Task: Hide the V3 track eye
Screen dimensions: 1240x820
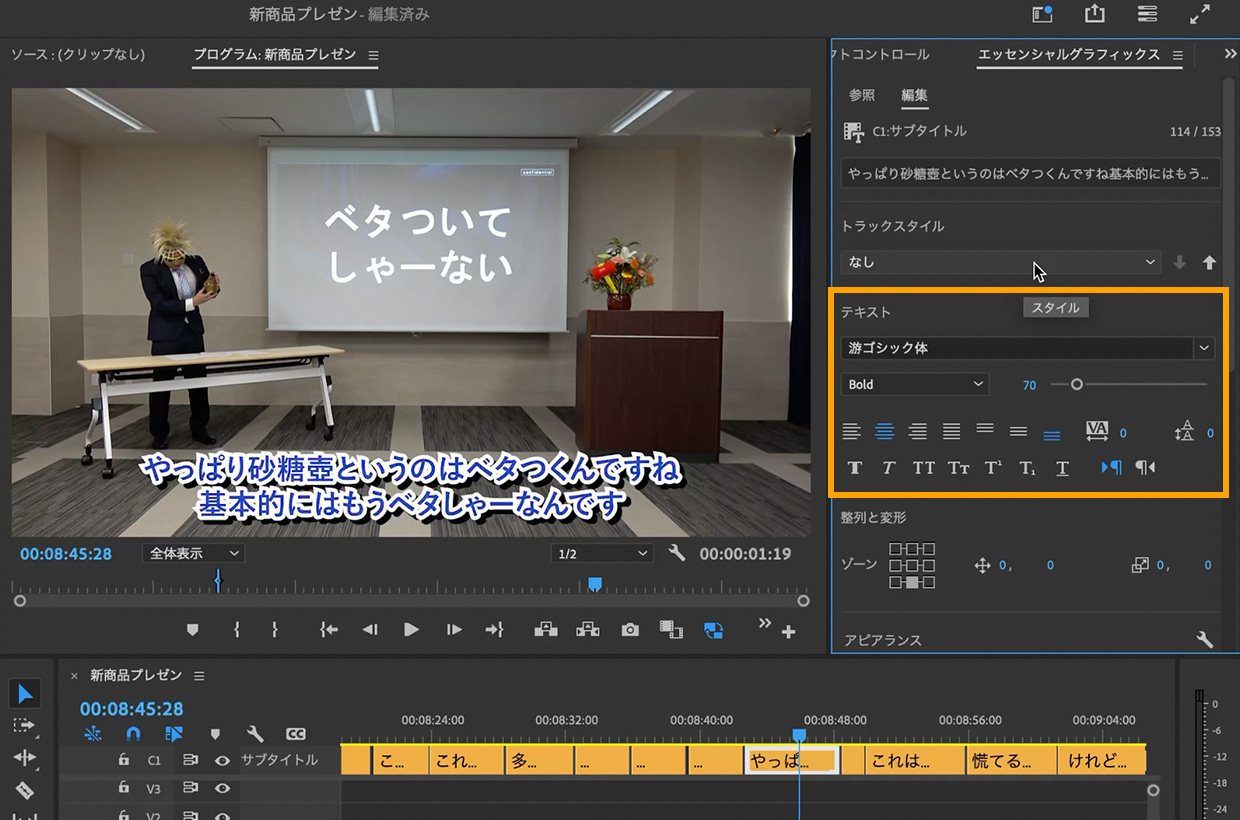Action: coord(222,788)
